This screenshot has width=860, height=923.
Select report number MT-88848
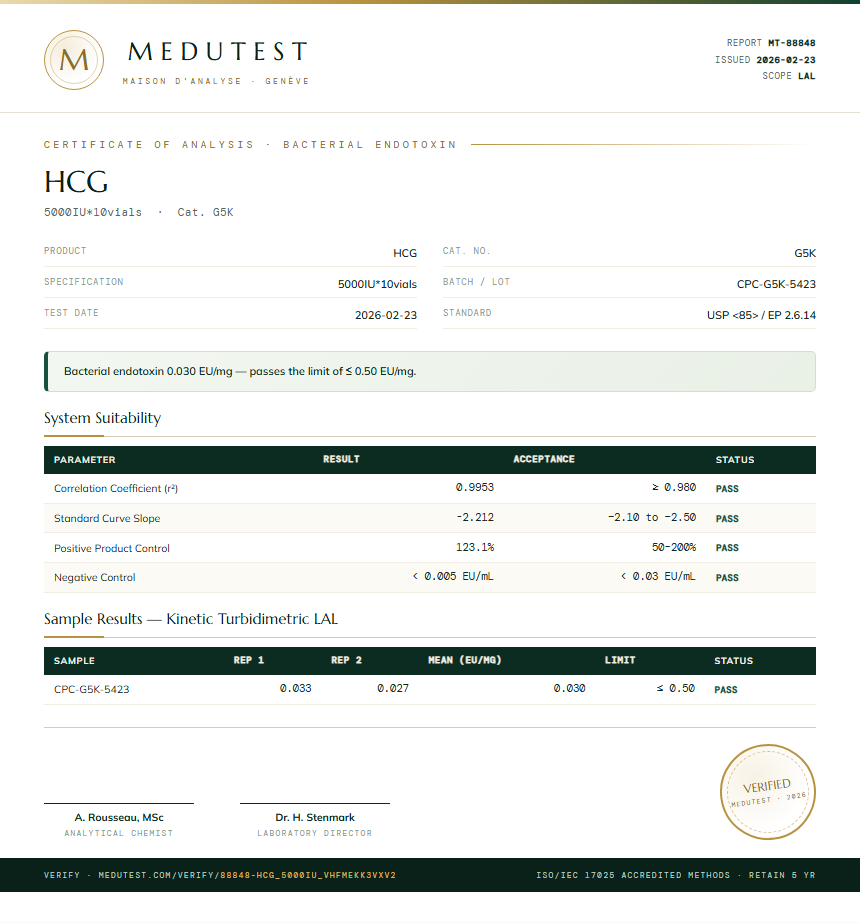click(x=792, y=43)
